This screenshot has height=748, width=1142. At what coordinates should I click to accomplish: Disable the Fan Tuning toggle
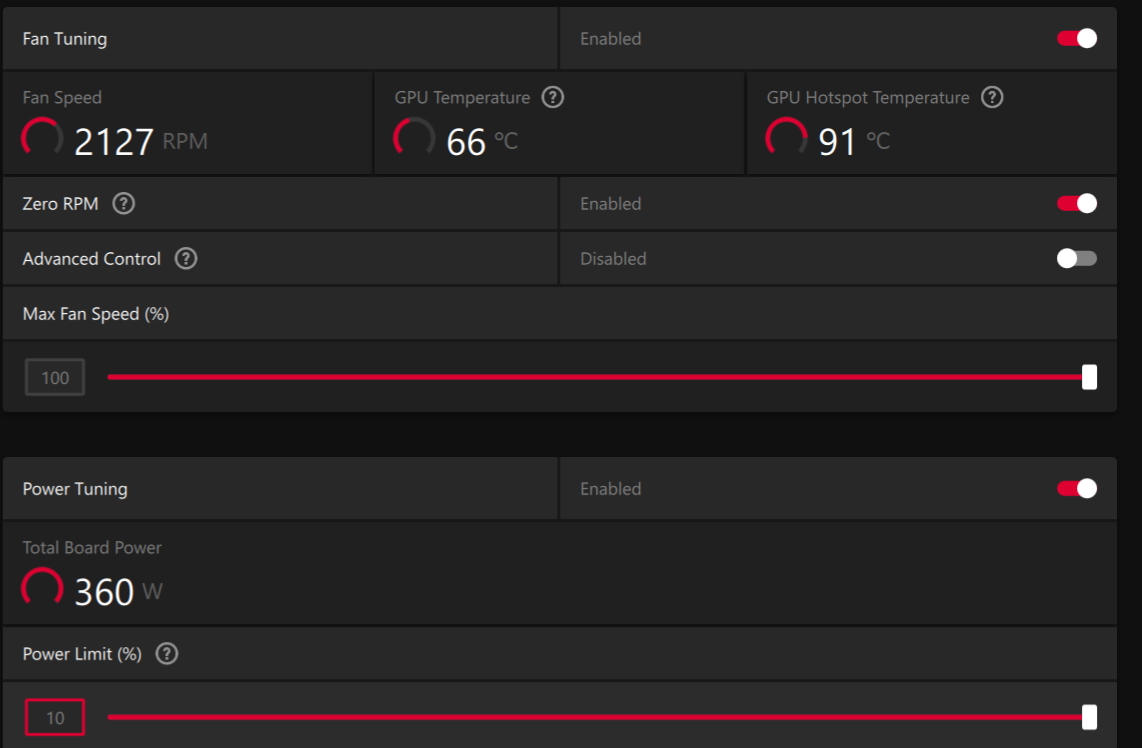pos(1077,39)
